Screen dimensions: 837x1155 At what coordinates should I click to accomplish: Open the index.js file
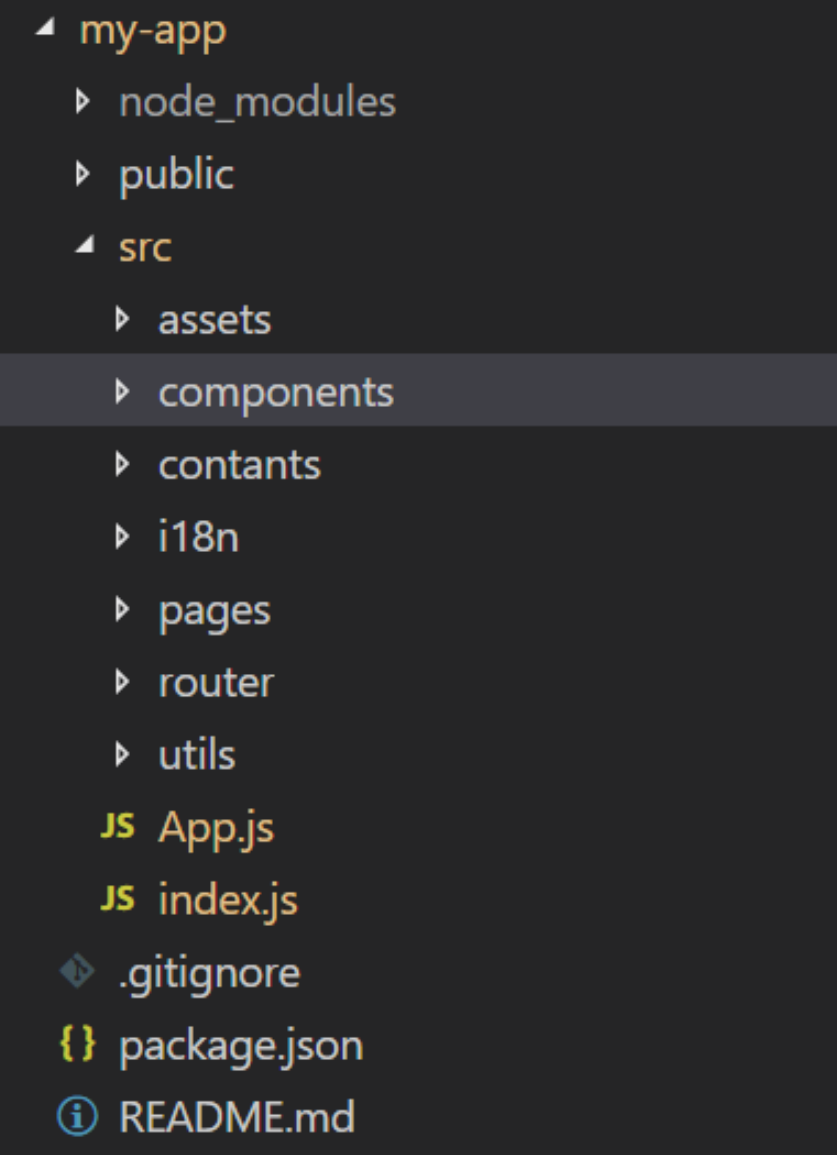coord(418,899)
